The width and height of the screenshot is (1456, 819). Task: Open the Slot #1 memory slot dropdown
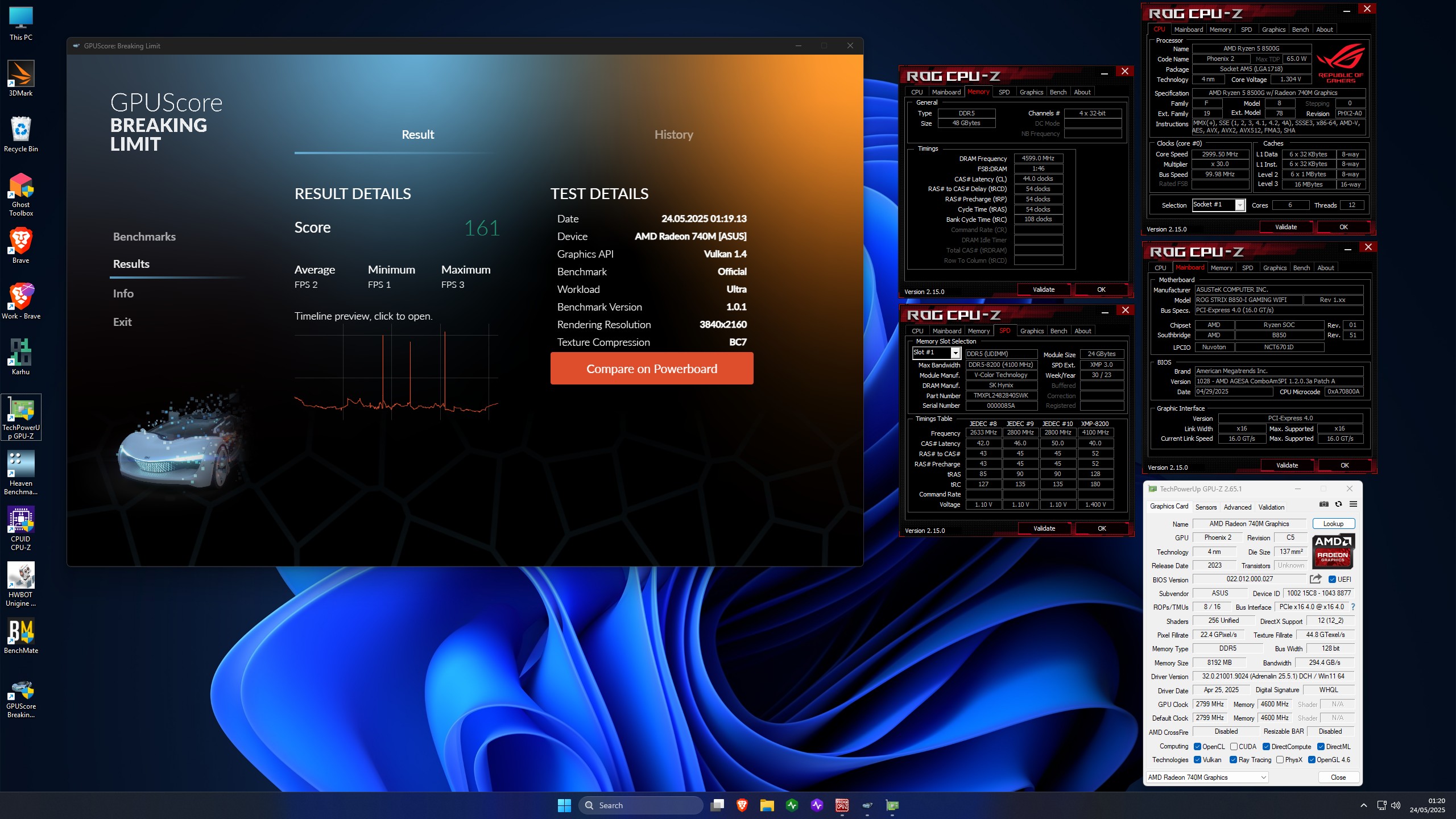(937, 353)
